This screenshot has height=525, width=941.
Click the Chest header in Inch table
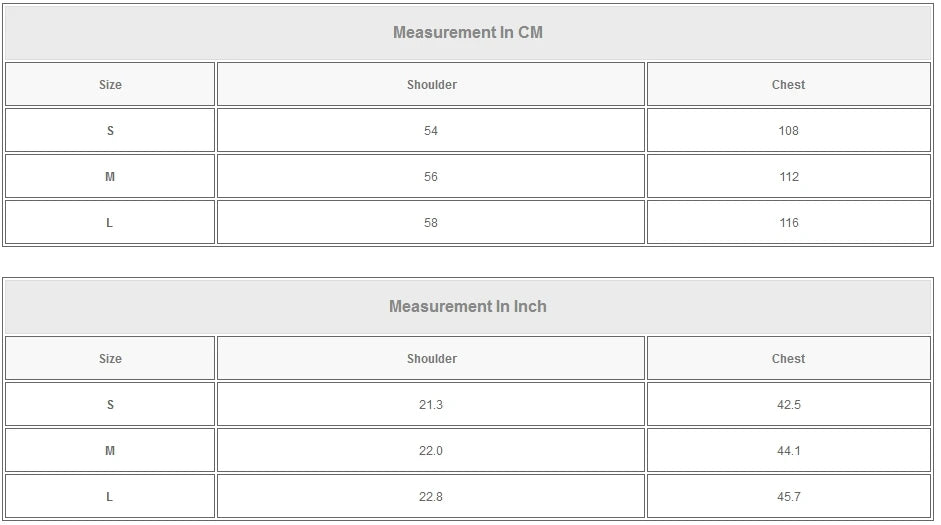coord(788,359)
